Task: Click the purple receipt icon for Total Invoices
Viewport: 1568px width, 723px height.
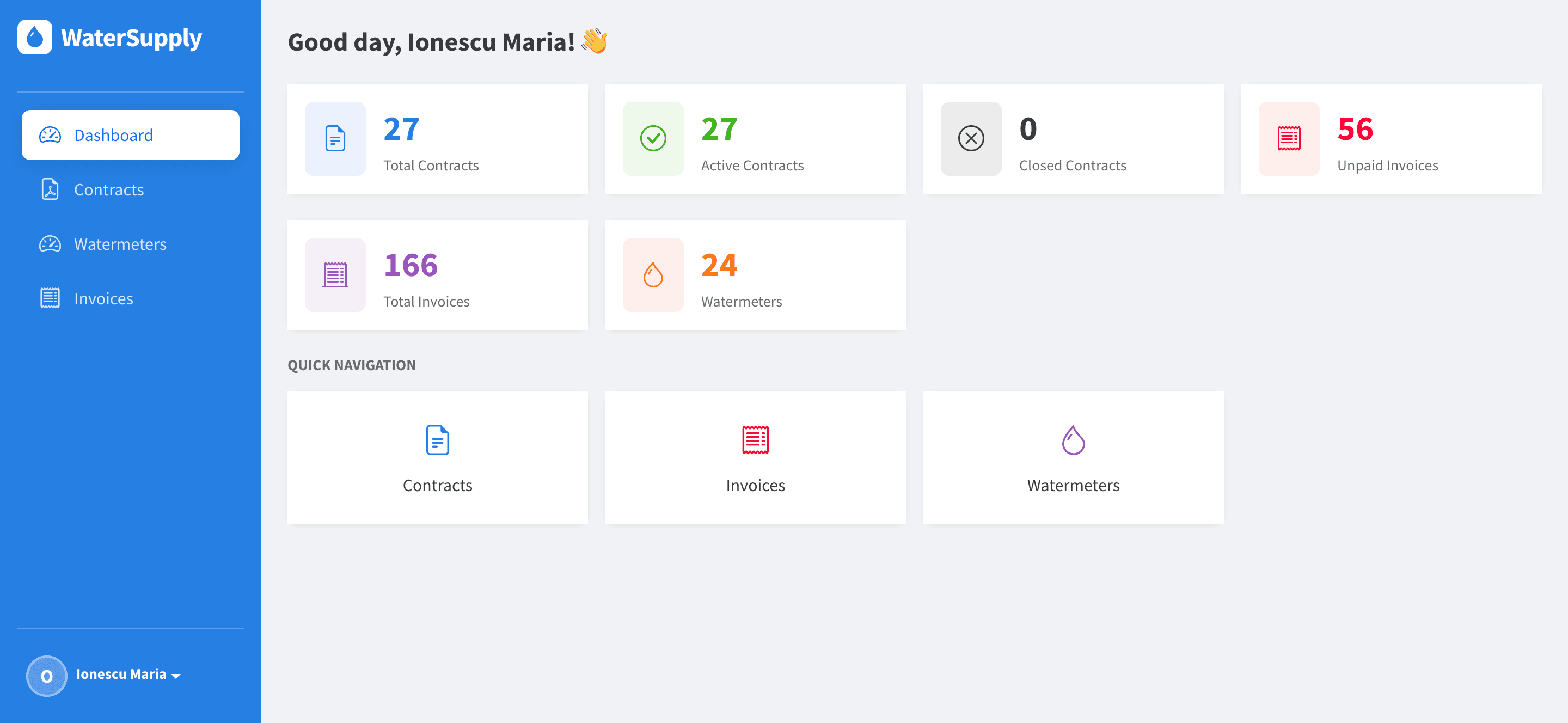Action: tap(335, 275)
